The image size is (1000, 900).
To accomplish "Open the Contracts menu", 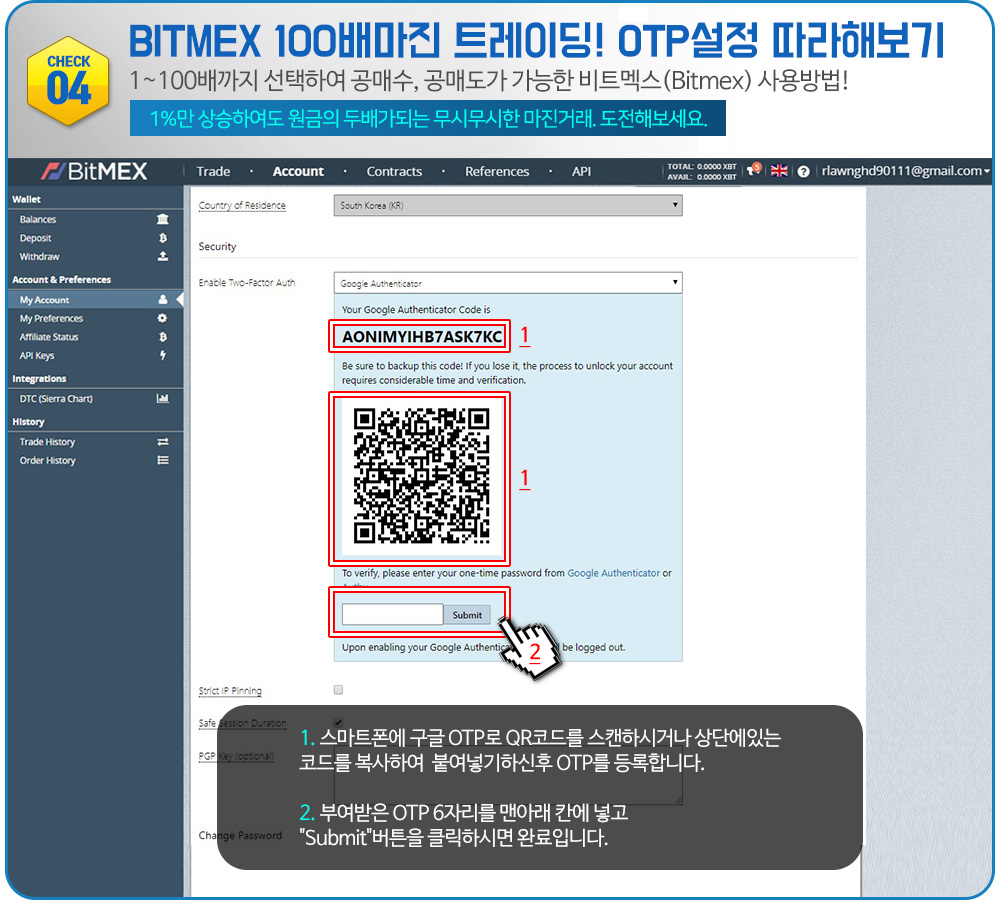I will 394,172.
